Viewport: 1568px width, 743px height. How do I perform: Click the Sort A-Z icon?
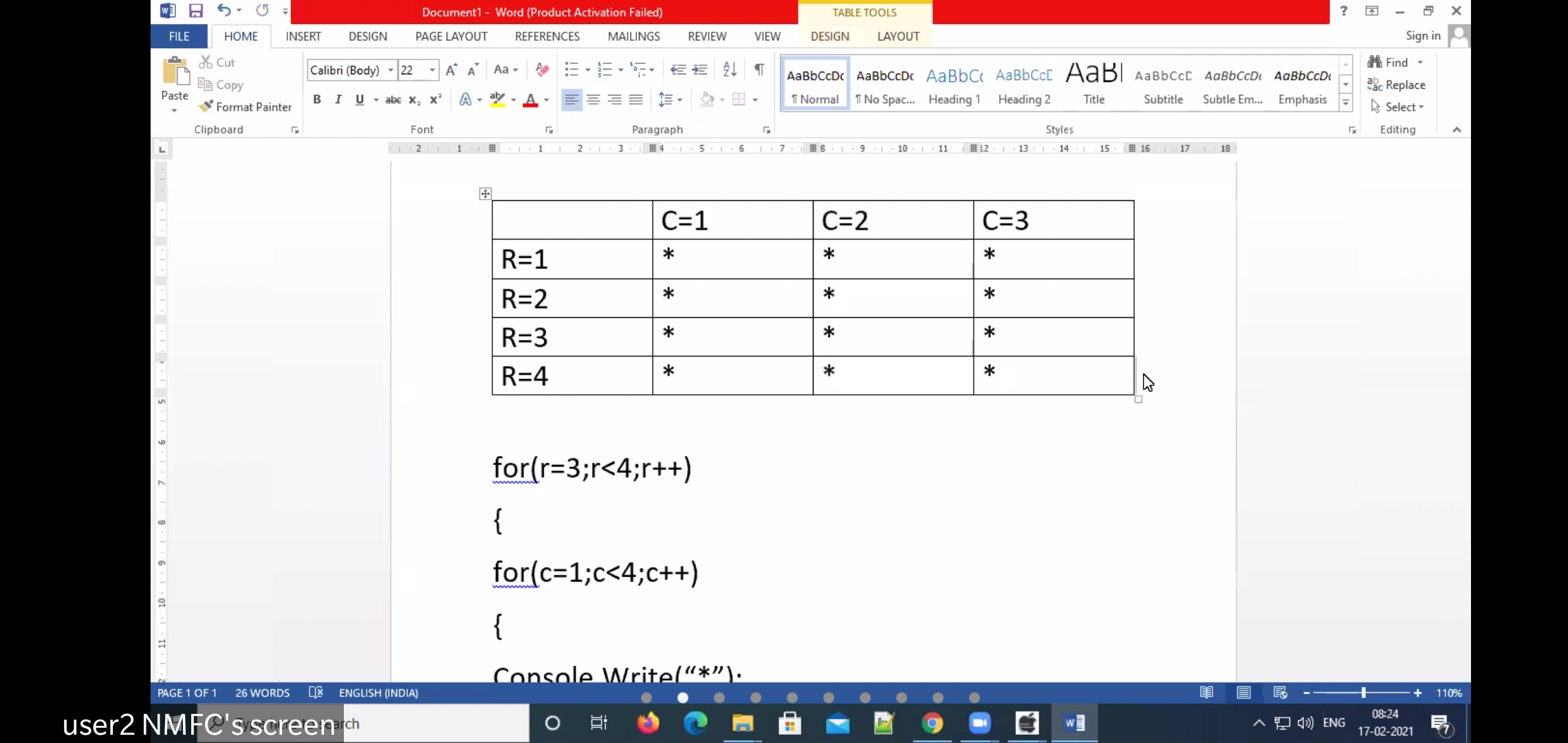(x=730, y=69)
